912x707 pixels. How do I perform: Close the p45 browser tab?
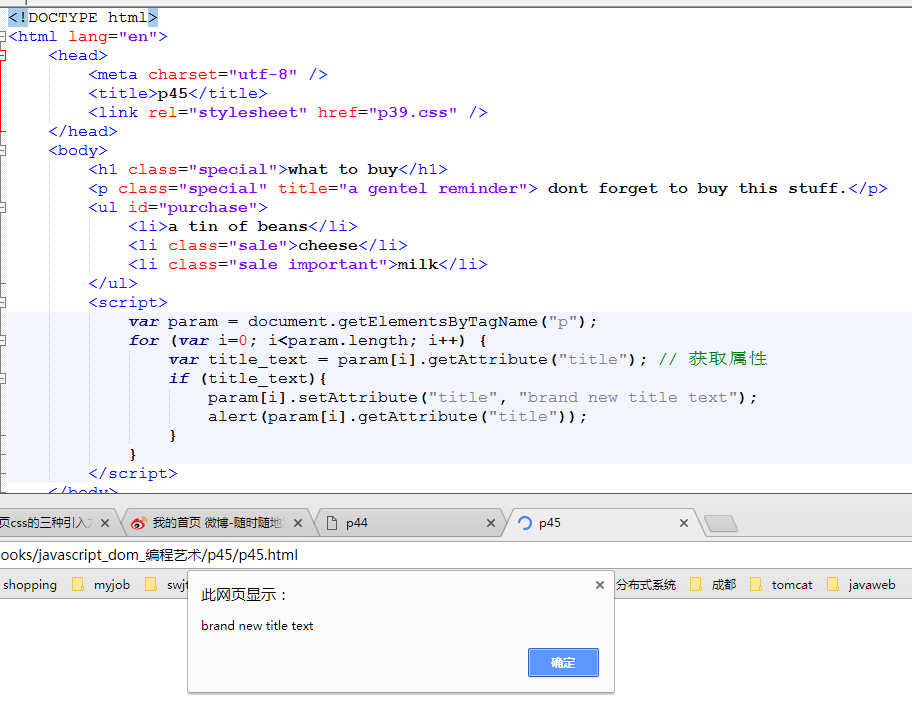tap(684, 523)
